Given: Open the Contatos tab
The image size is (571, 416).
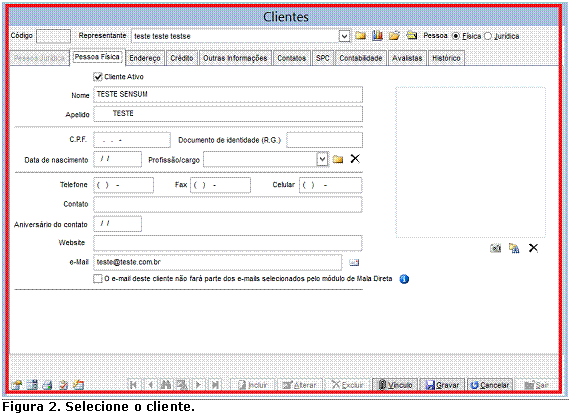Looking at the screenshot, I should pos(291,58).
